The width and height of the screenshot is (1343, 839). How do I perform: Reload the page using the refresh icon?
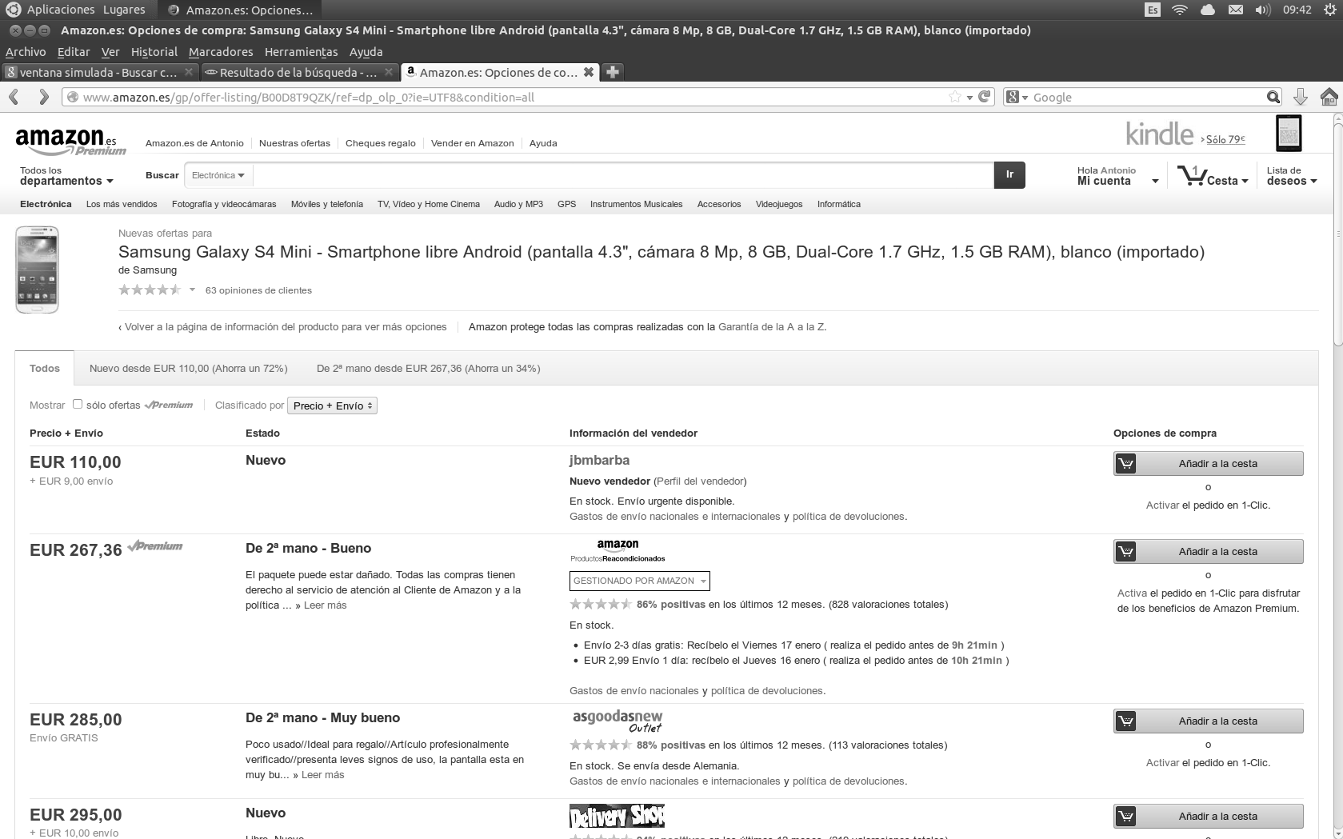[985, 97]
